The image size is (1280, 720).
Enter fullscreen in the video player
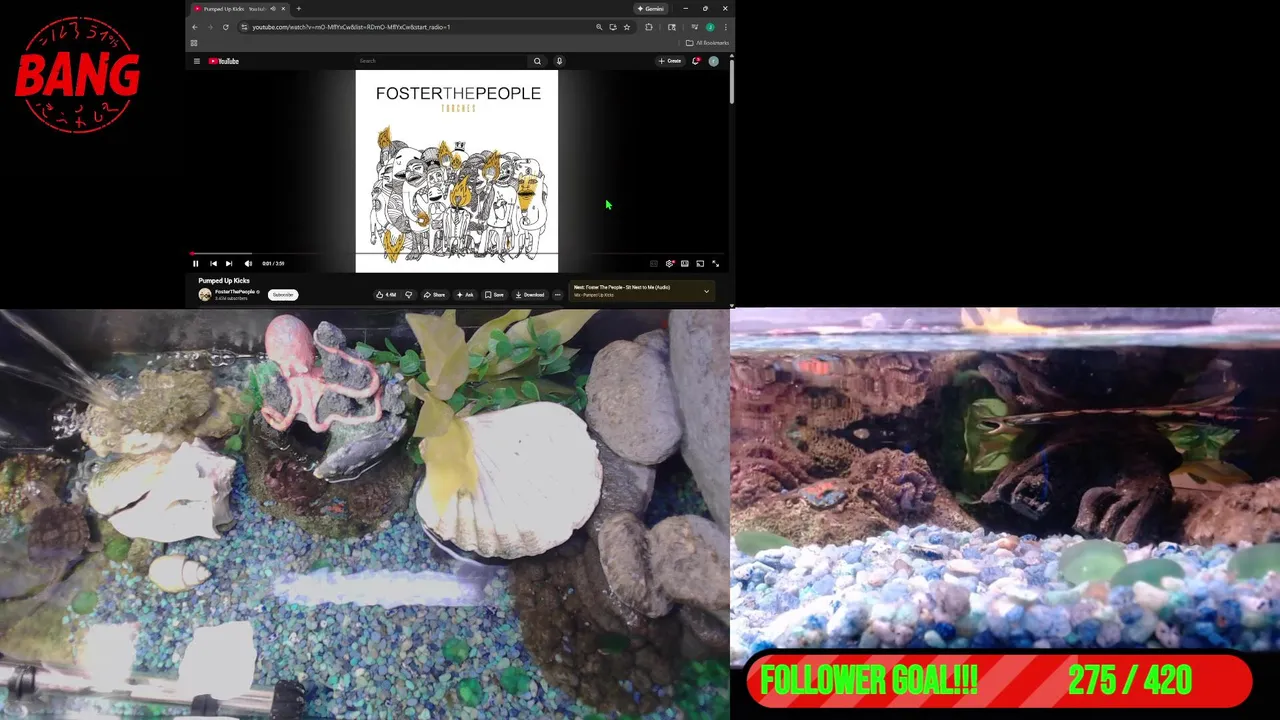(x=715, y=263)
